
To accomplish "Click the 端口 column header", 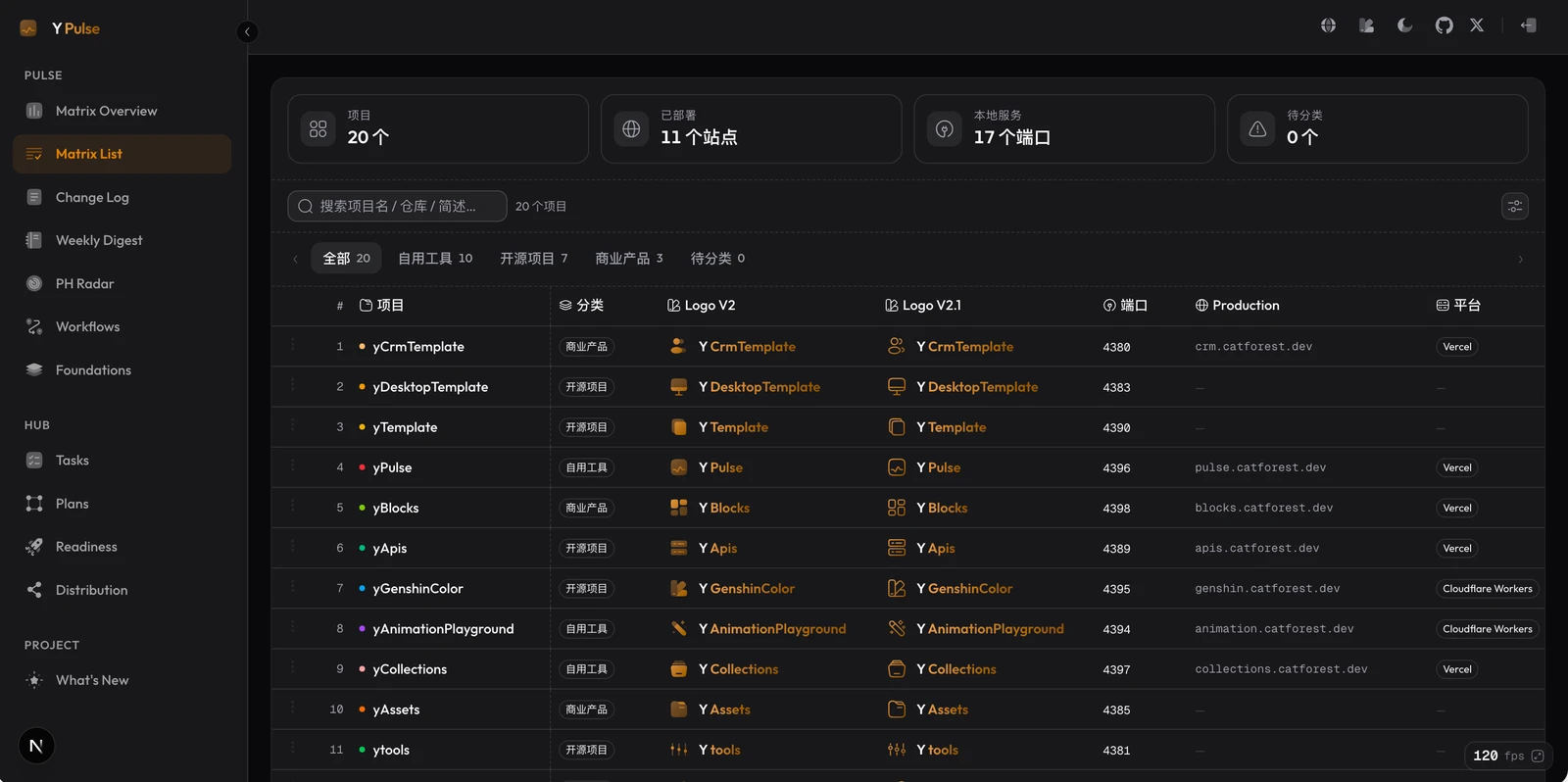I will pyautogui.click(x=1125, y=306).
